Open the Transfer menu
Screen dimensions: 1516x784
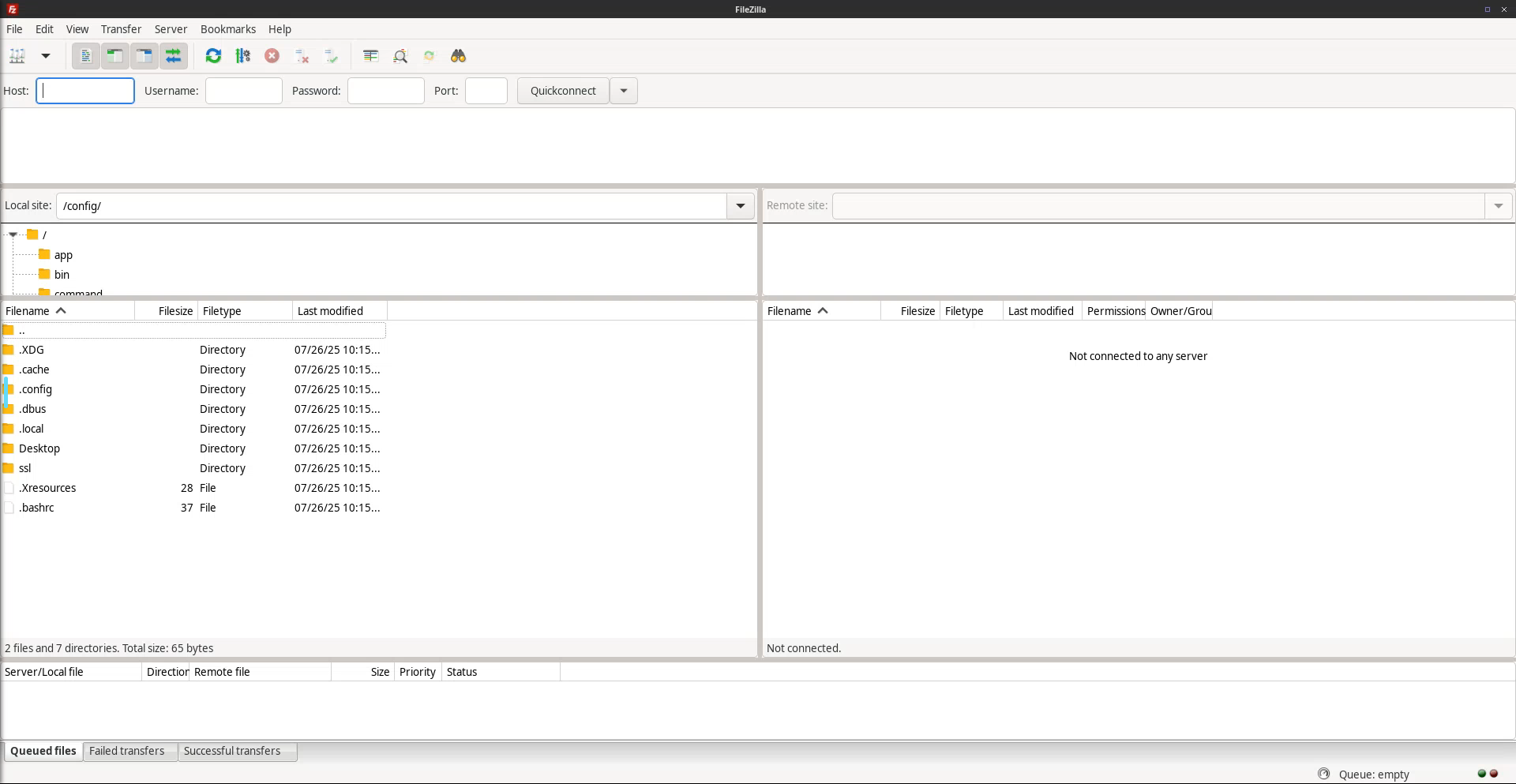pos(121,29)
